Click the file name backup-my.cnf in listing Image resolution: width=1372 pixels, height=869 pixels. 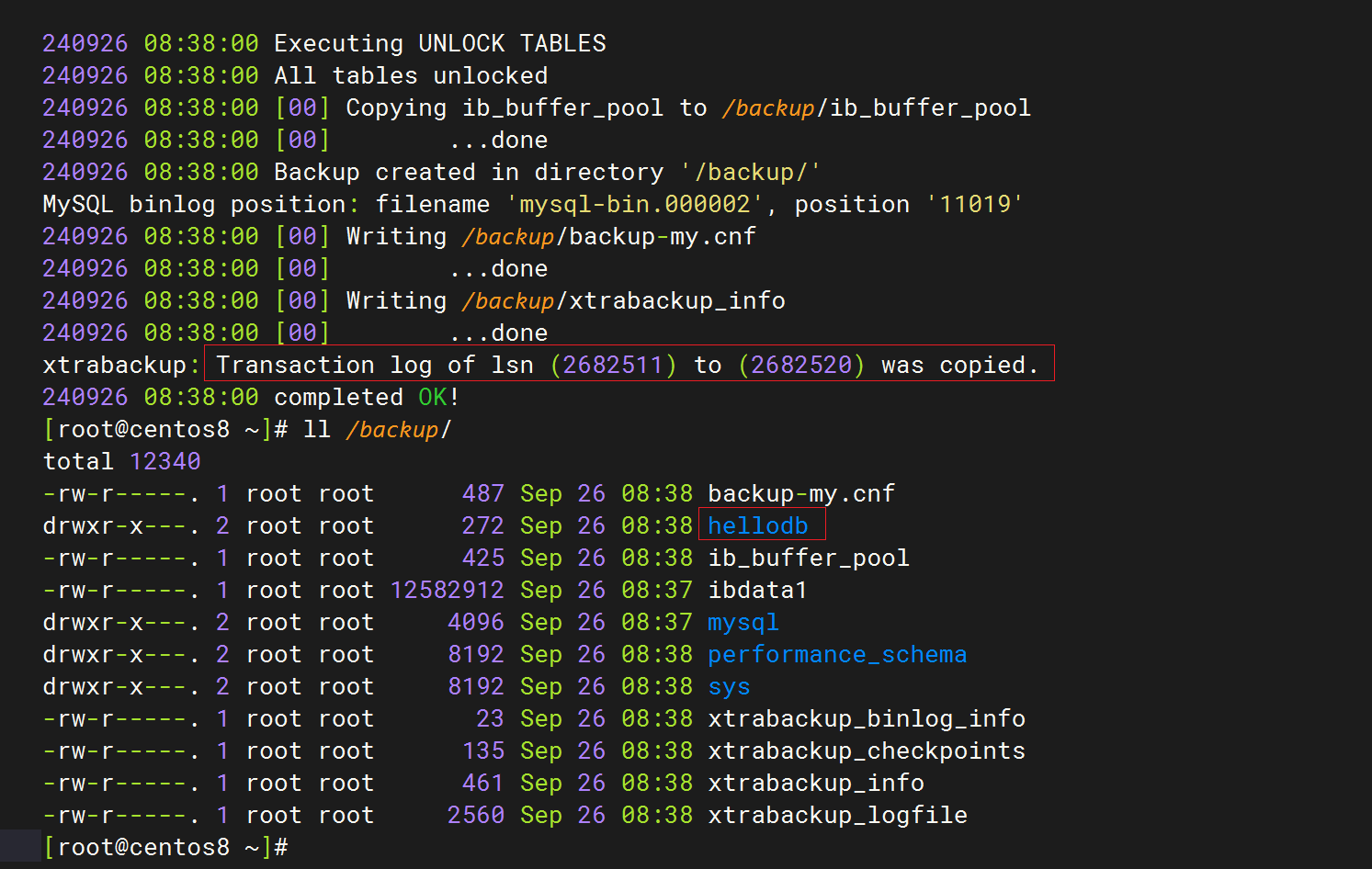[801, 494]
